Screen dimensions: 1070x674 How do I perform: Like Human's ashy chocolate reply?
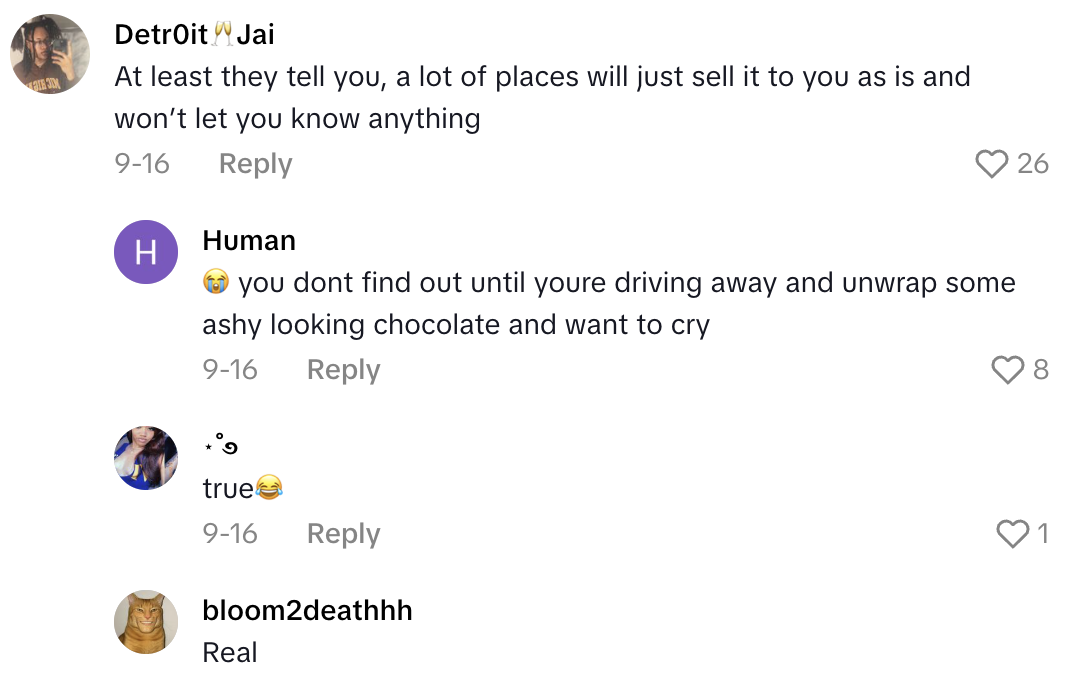[1007, 370]
